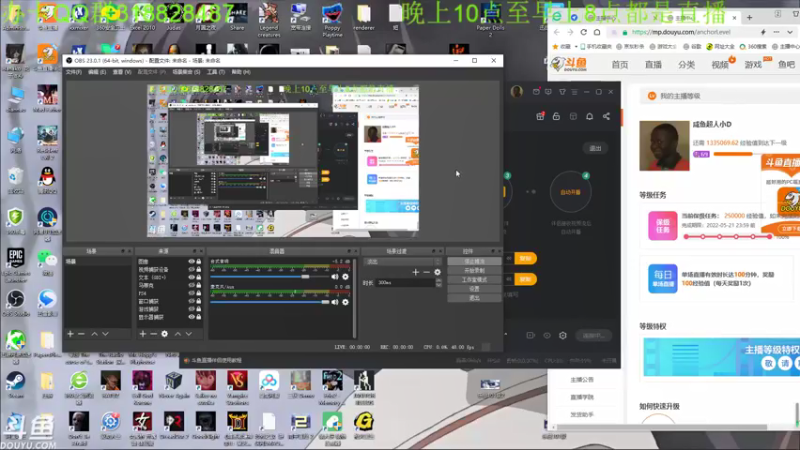This screenshot has height=450, width=800.
Task: Add a scene transition with plus icon
Action: pyautogui.click(x=415, y=272)
